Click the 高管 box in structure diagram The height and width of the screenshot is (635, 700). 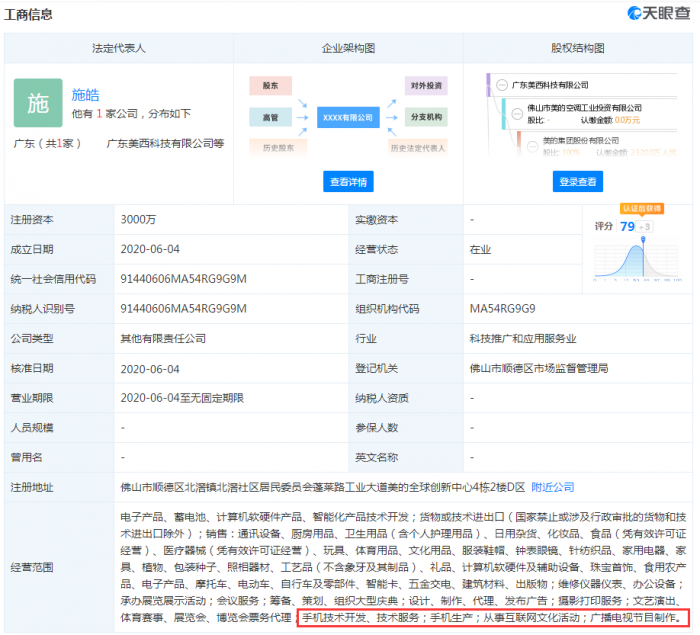tap(270, 117)
